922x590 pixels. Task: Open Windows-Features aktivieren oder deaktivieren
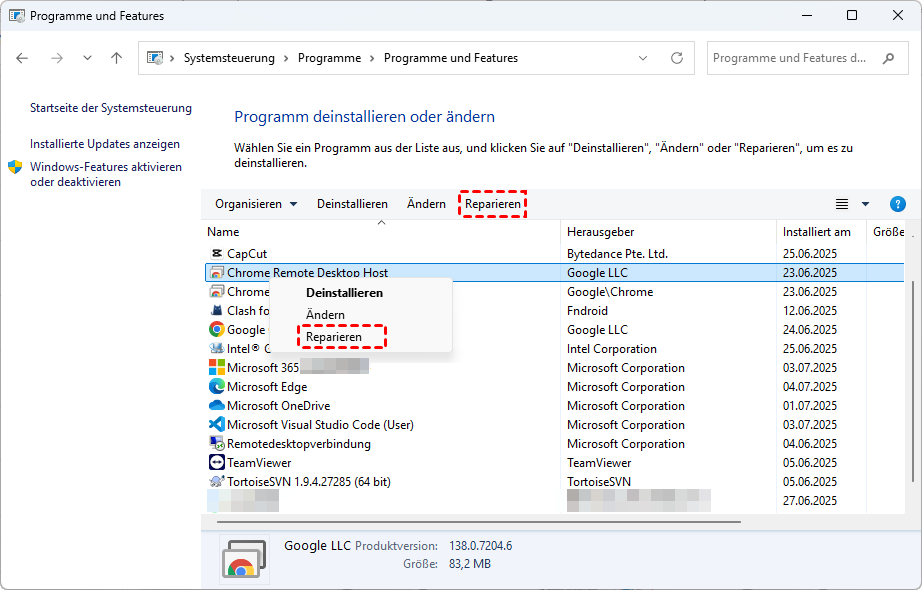105,174
